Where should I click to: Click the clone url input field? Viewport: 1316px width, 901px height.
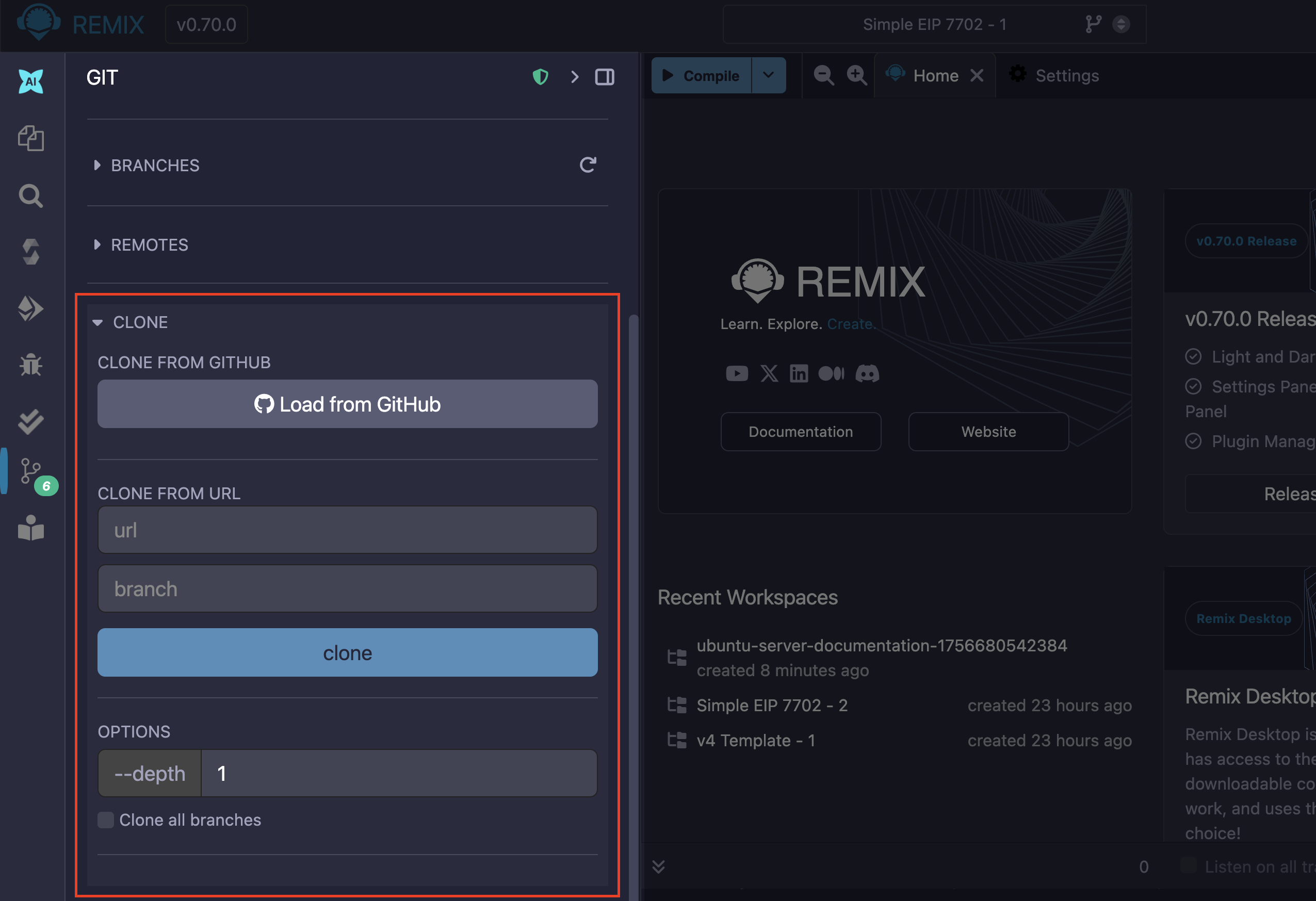click(347, 530)
